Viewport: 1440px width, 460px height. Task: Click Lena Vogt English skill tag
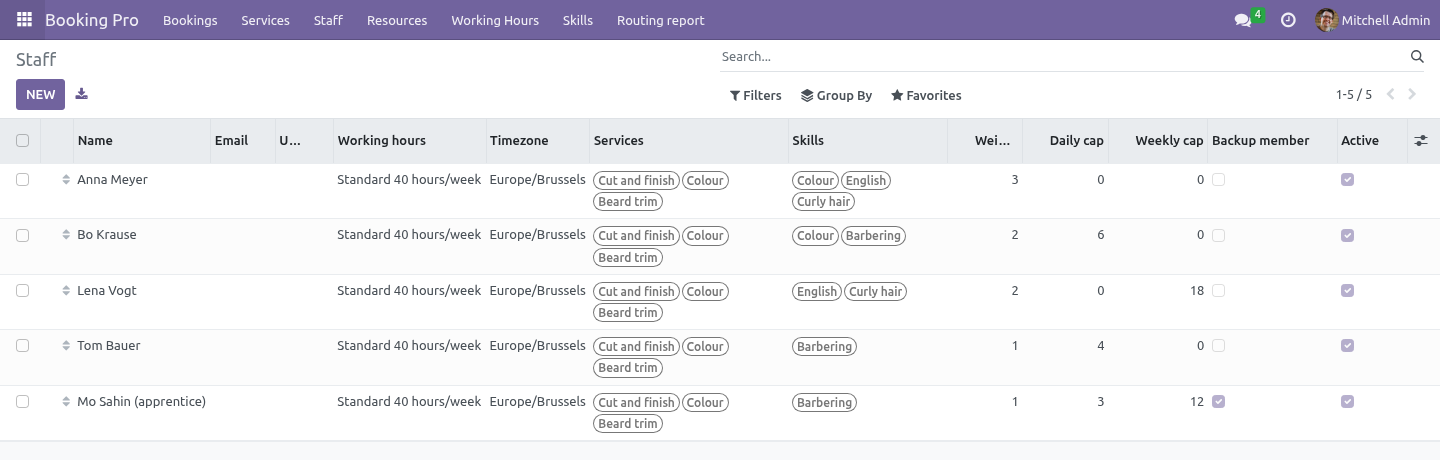click(817, 292)
